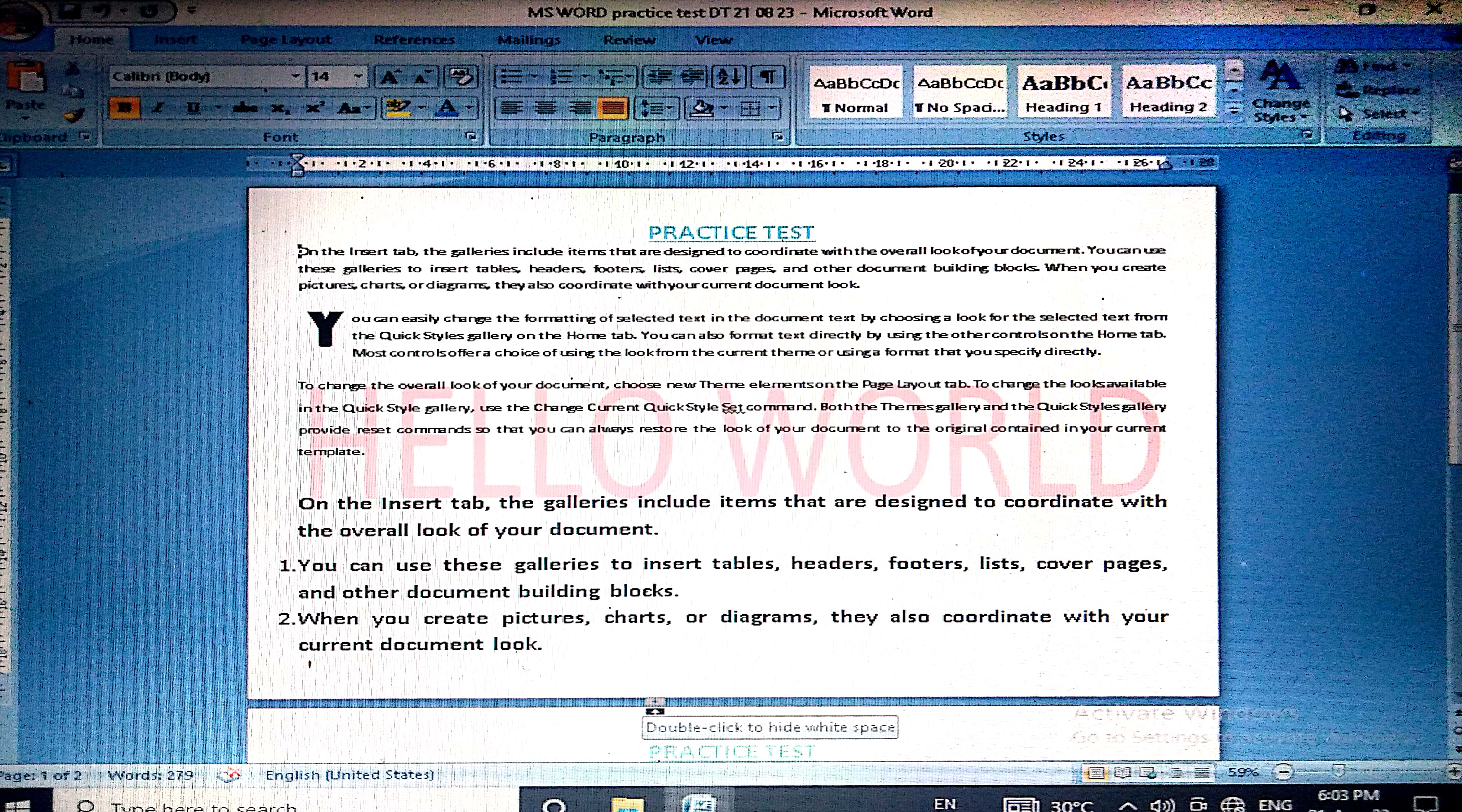
Task: Apply the Heading 1 style
Action: point(1064,92)
